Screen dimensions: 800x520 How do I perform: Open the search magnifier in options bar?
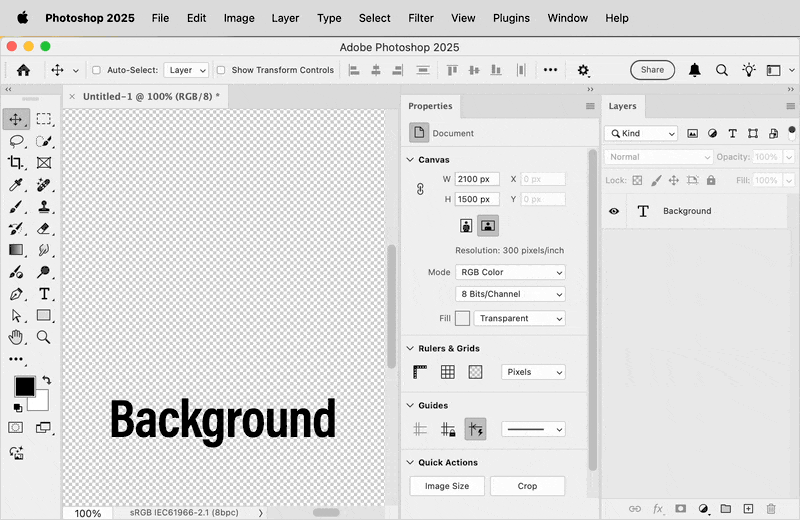click(721, 70)
